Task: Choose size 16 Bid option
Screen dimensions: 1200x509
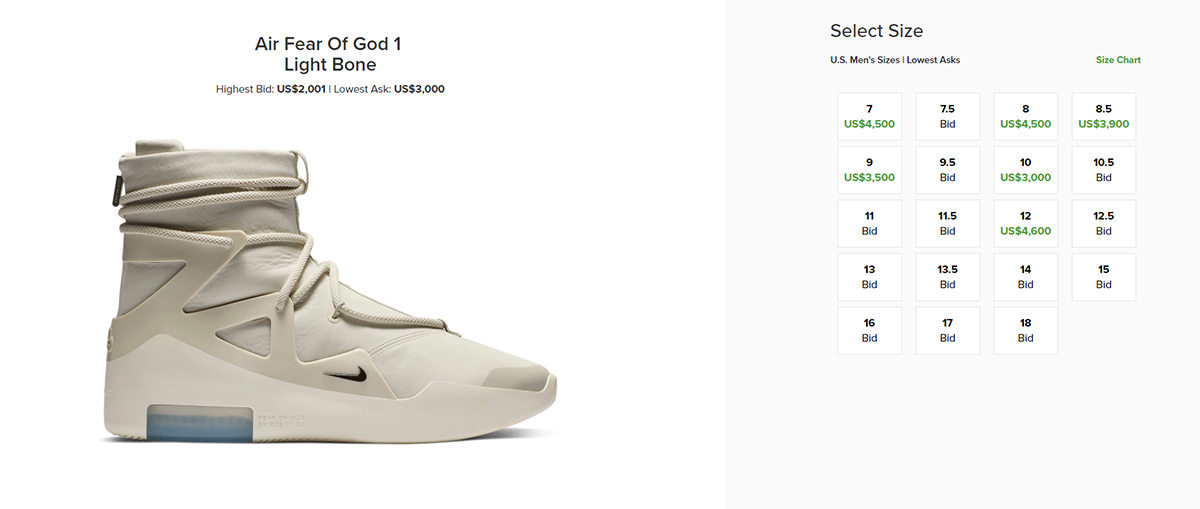Action: pos(869,330)
